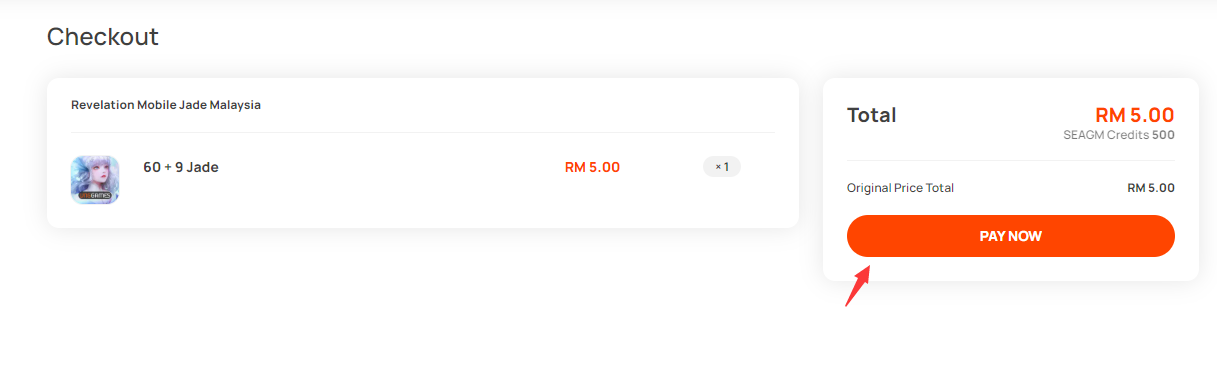Click the black original price value RM 5.00

pos(1151,188)
